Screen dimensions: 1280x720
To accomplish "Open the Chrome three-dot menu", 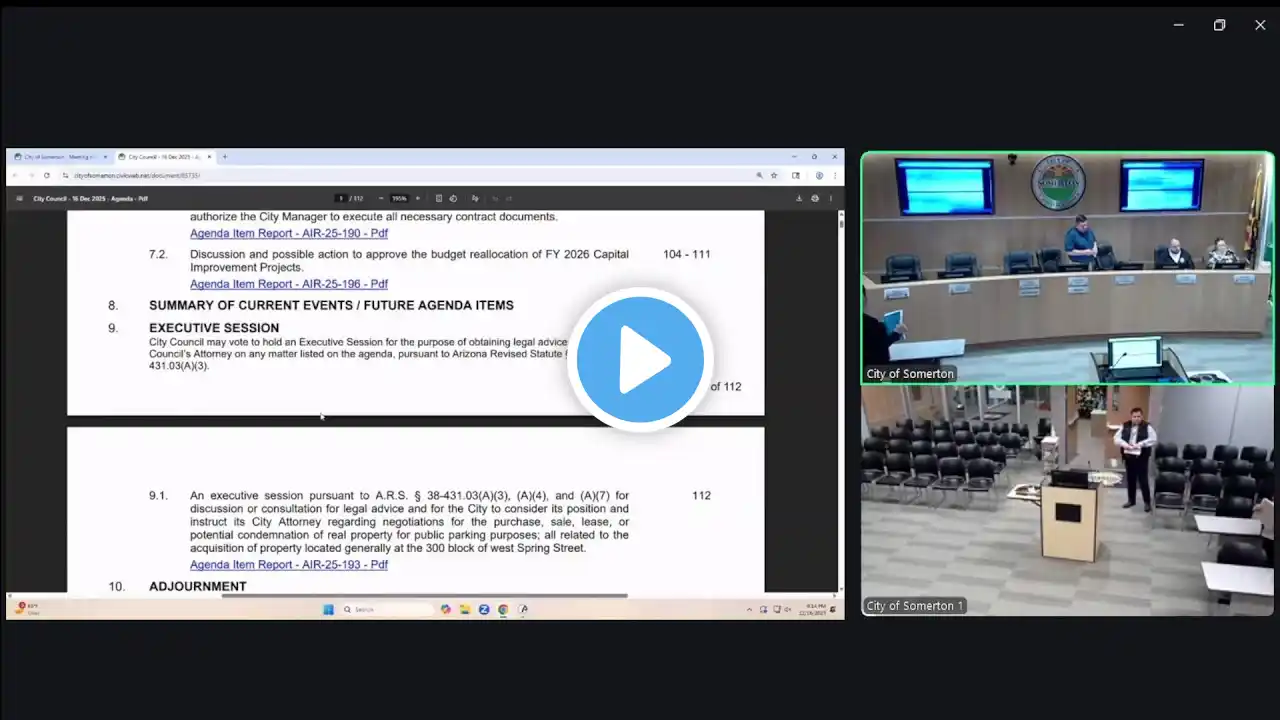I will [x=834, y=175].
